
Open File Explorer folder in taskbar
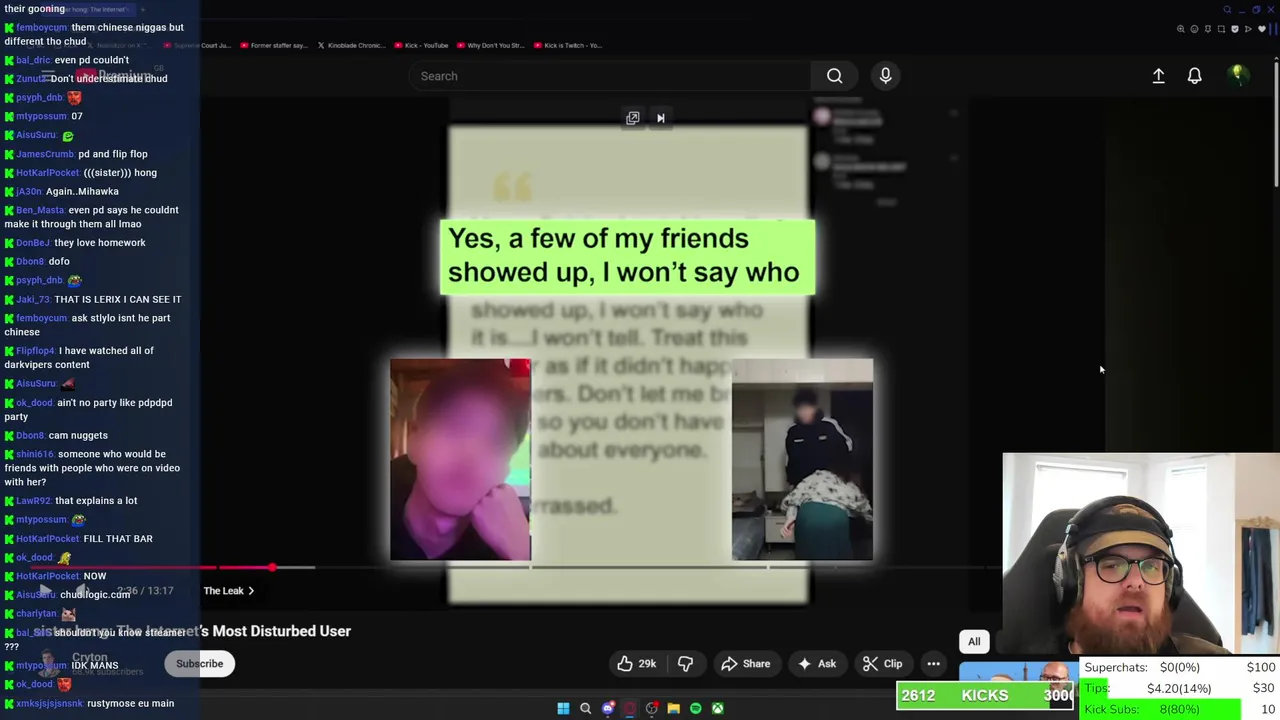click(x=673, y=708)
